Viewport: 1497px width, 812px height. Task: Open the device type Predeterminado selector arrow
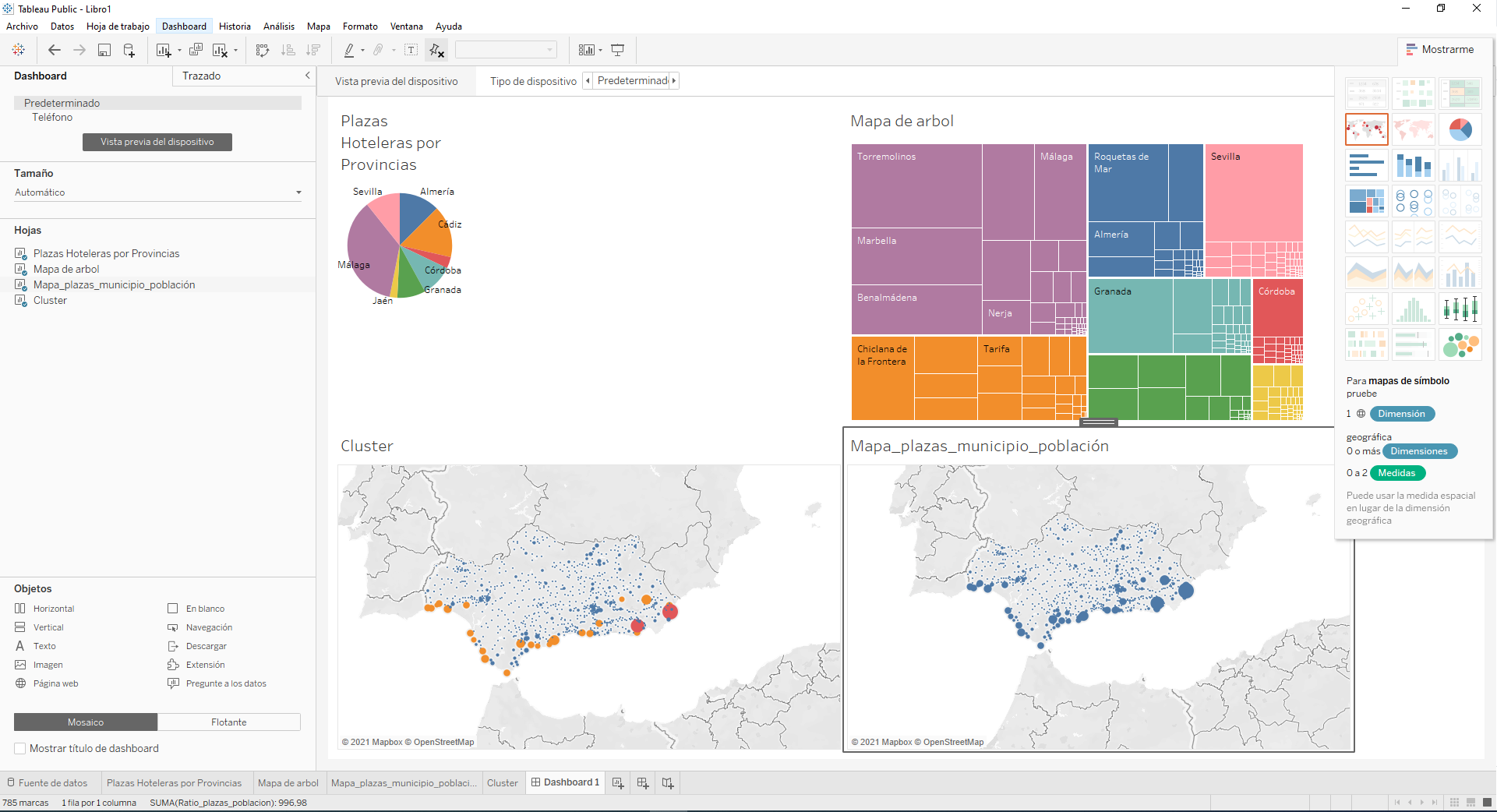pyautogui.click(x=674, y=80)
